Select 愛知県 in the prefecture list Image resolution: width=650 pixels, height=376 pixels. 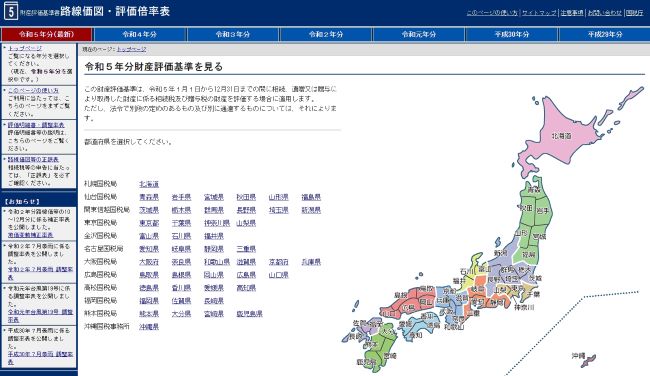click(149, 249)
